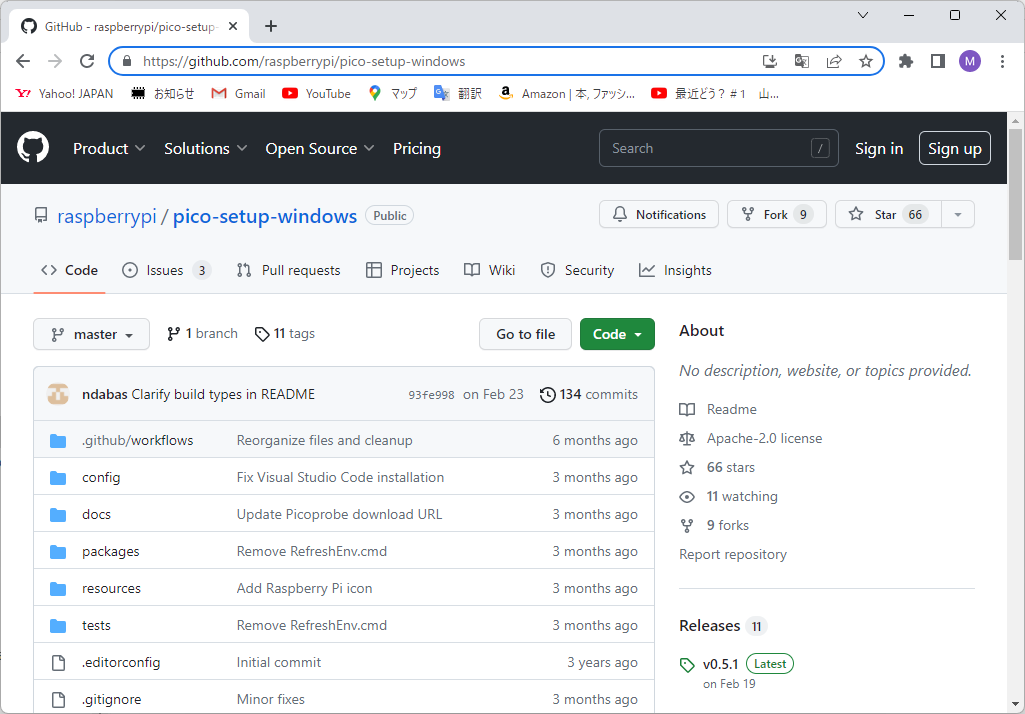The width and height of the screenshot is (1025, 714).
Task: Expand the Star lists dropdown arrow
Action: point(958,214)
